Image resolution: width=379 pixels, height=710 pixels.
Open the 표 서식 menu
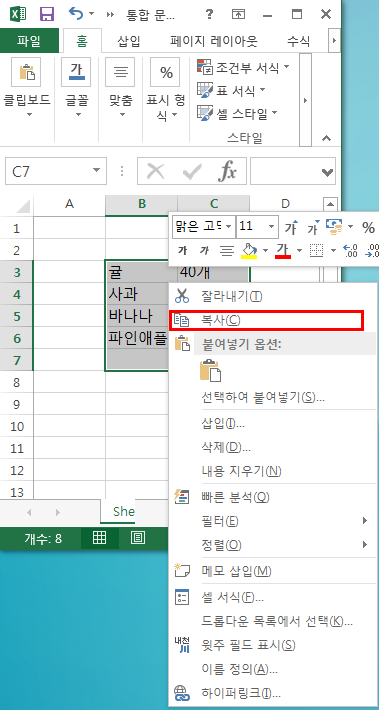tap(231, 91)
